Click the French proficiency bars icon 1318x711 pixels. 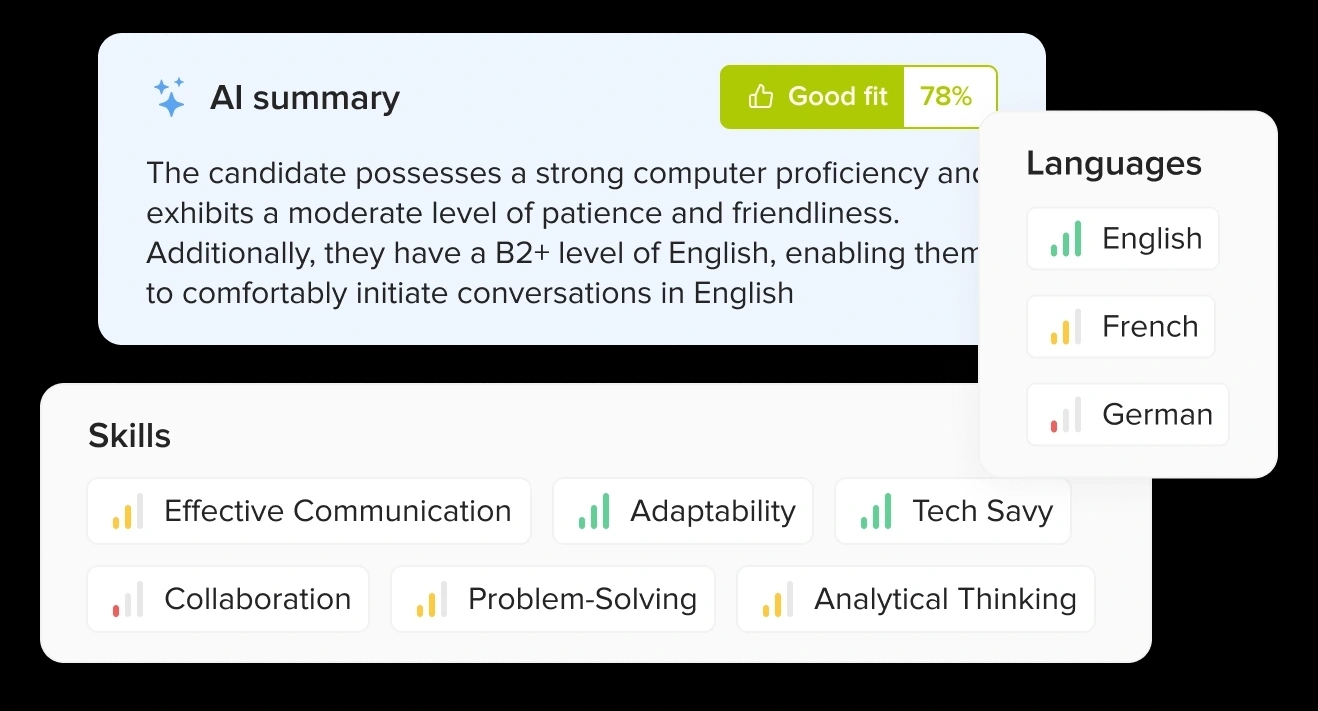[x=1066, y=327]
